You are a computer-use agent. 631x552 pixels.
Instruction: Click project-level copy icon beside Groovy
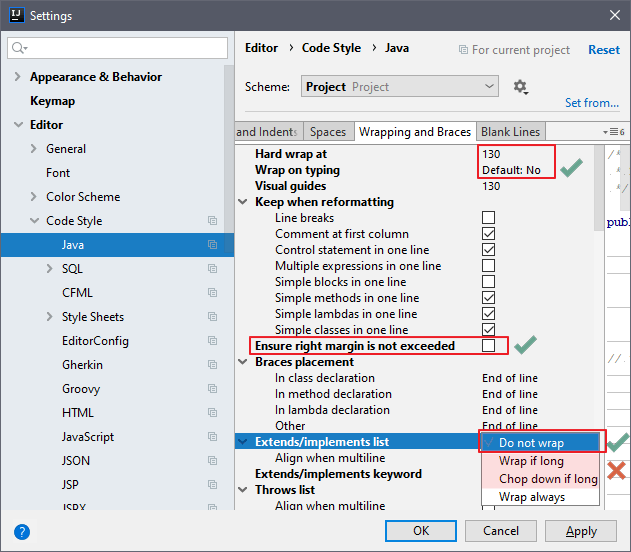[x=212, y=389]
